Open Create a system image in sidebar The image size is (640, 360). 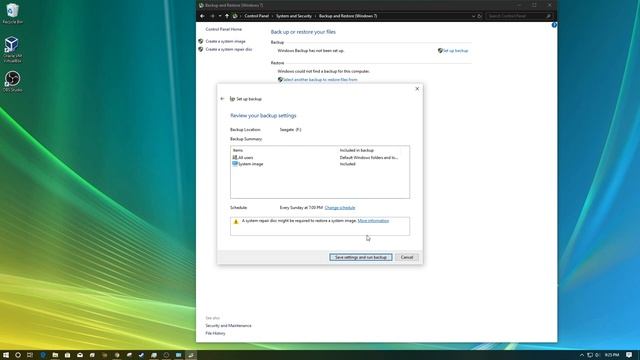click(x=225, y=41)
